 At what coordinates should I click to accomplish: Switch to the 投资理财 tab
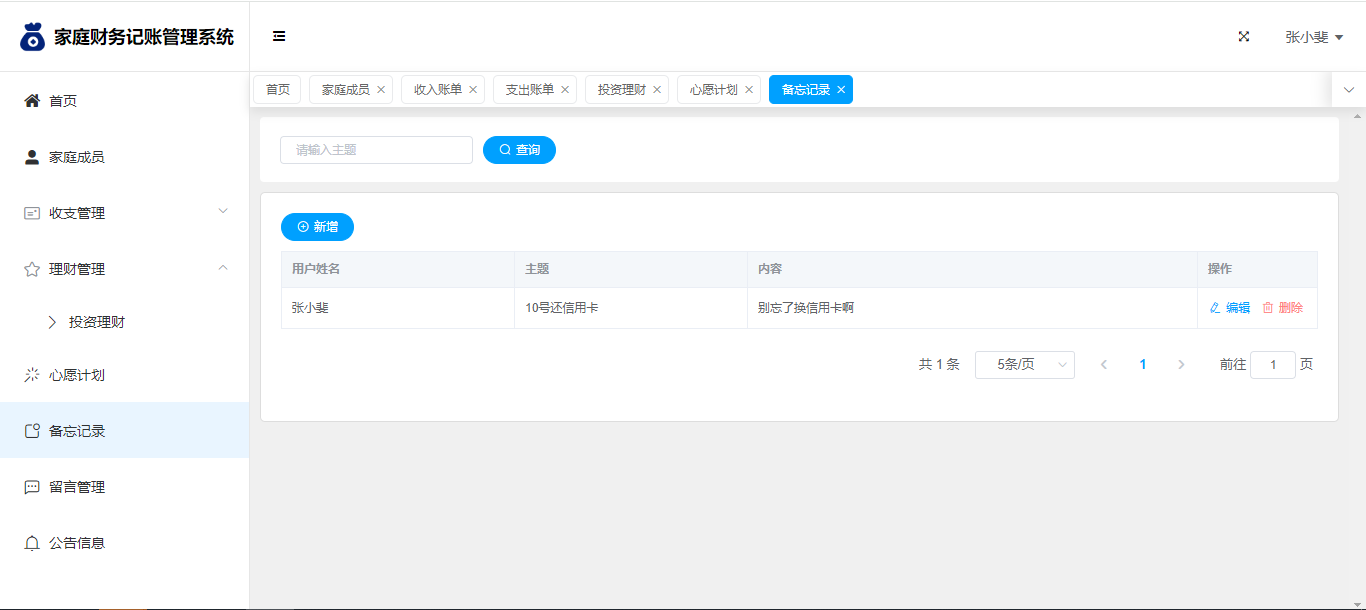(x=621, y=90)
